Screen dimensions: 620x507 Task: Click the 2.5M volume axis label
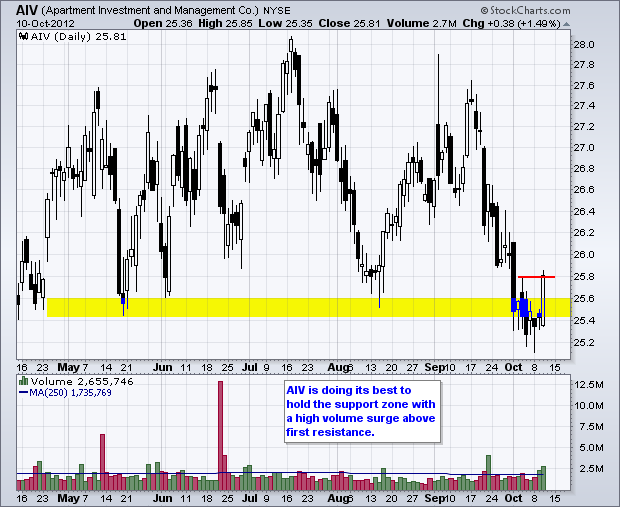click(x=592, y=469)
